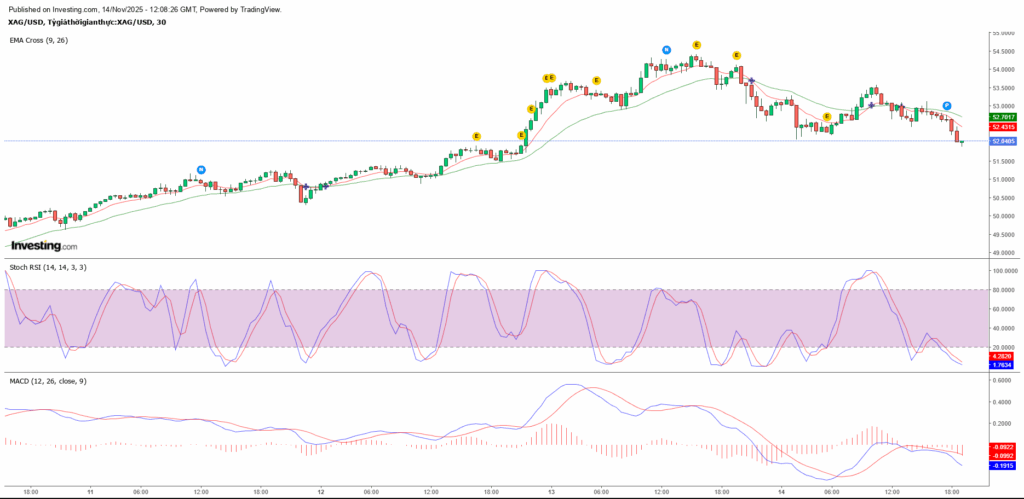Screen dimensions: 1024x499
Task: Click the double yellow E markers
Action: [x=549, y=78]
